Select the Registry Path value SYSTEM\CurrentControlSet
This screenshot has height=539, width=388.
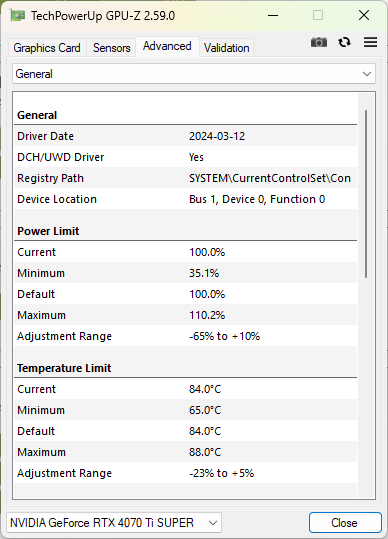[270, 178]
